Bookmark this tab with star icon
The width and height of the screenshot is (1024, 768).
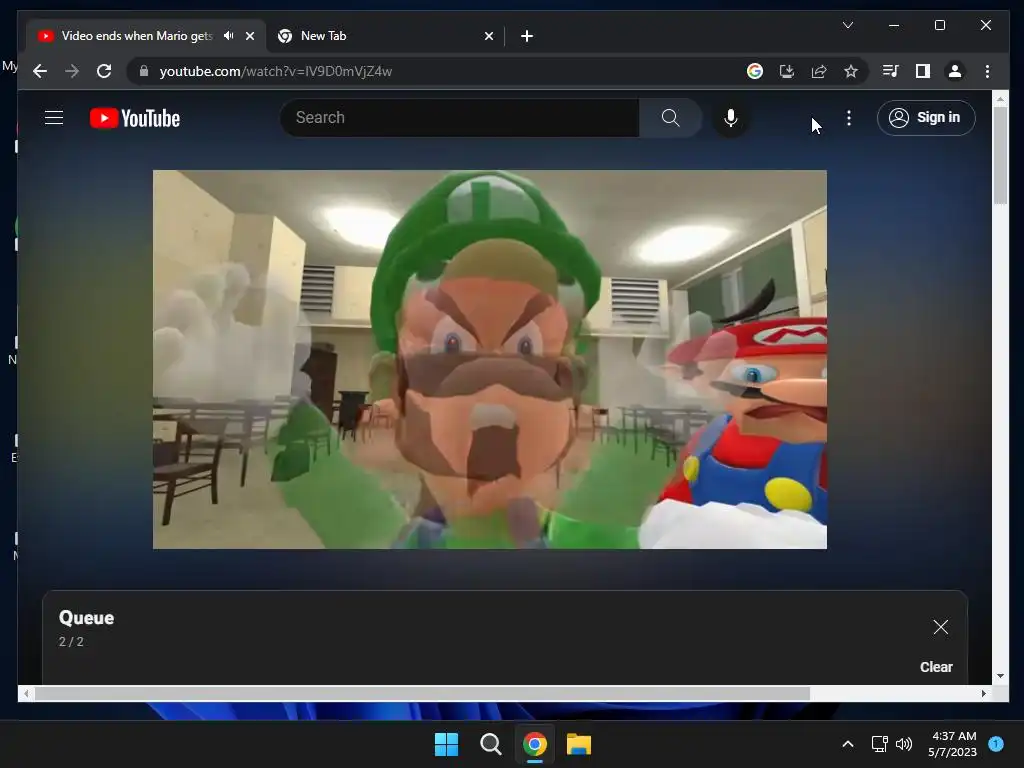pyautogui.click(x=850, y=71)
